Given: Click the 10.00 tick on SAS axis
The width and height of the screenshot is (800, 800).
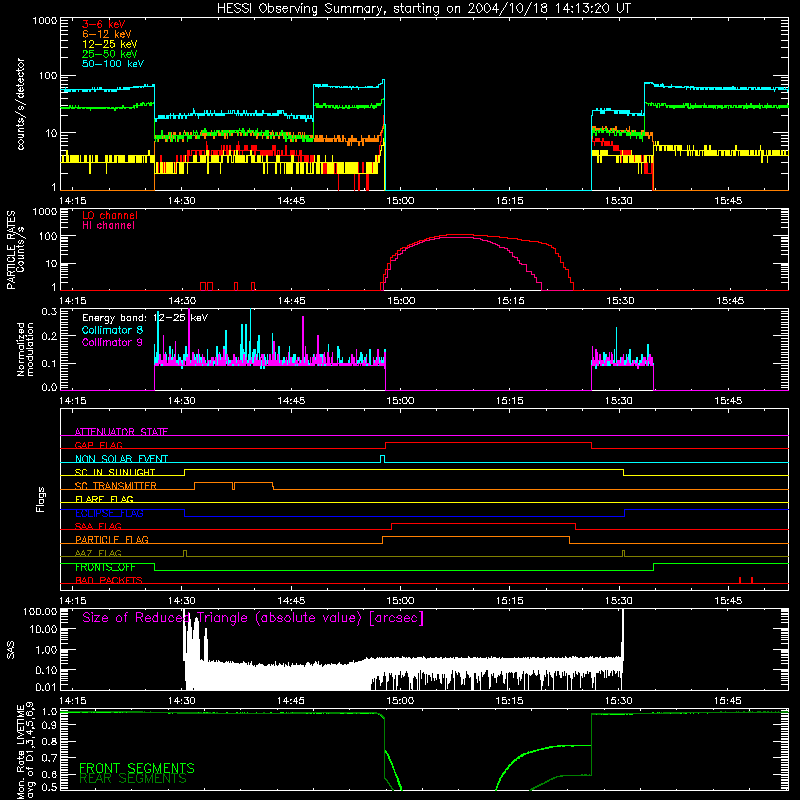Looking at the screenshot, I should (x=43, y=629).
